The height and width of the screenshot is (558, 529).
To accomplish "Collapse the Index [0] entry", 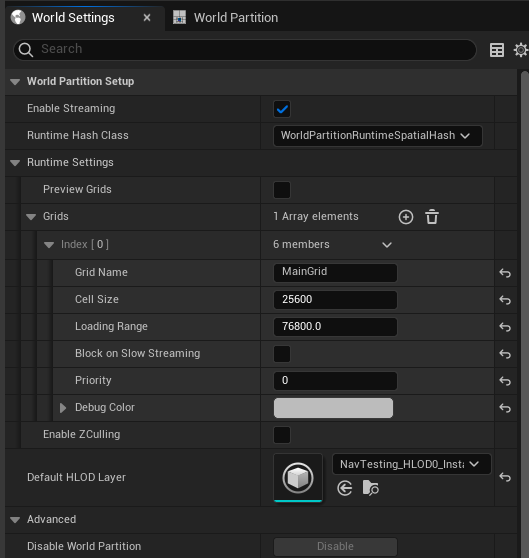I will click(x=49, y=245).
